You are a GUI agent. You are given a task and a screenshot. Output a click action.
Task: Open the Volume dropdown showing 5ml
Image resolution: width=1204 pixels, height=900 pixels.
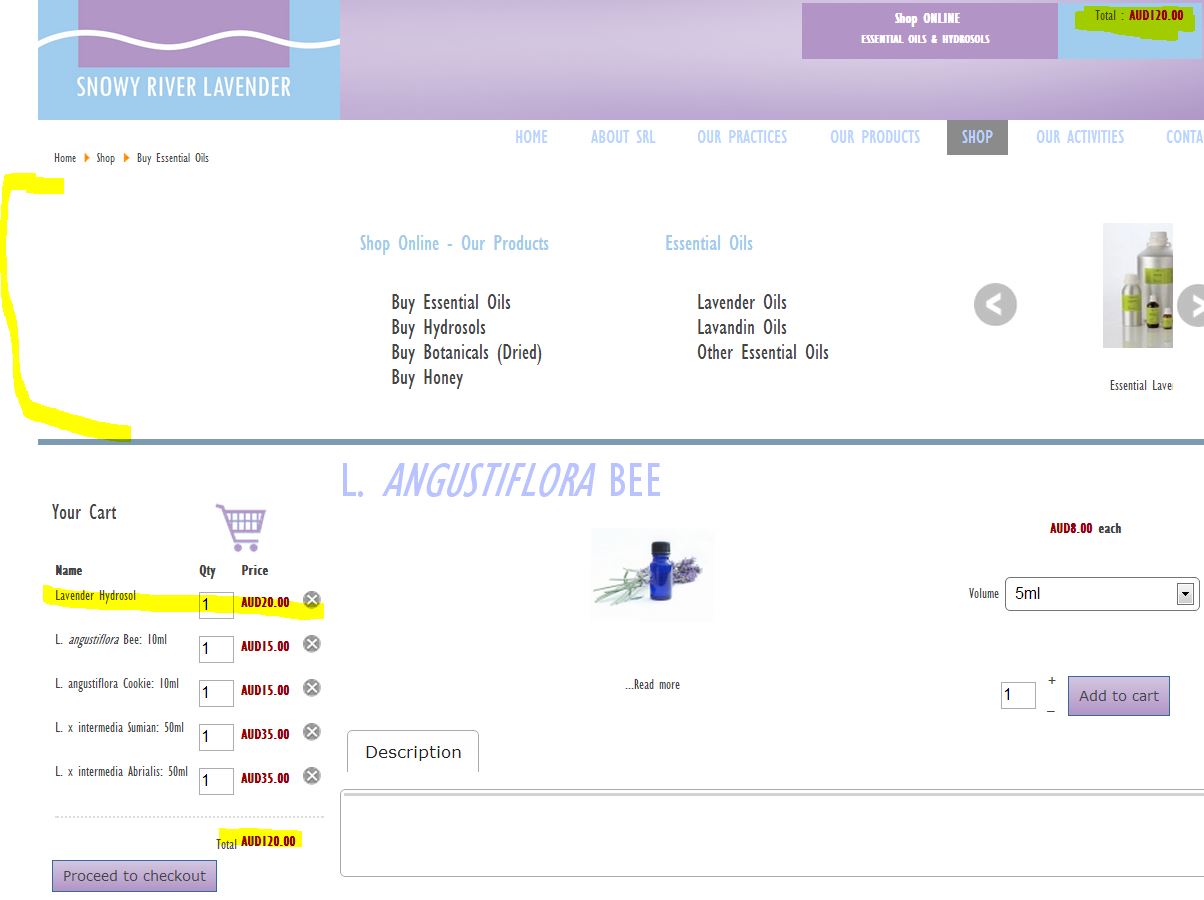pos(1102,593)
